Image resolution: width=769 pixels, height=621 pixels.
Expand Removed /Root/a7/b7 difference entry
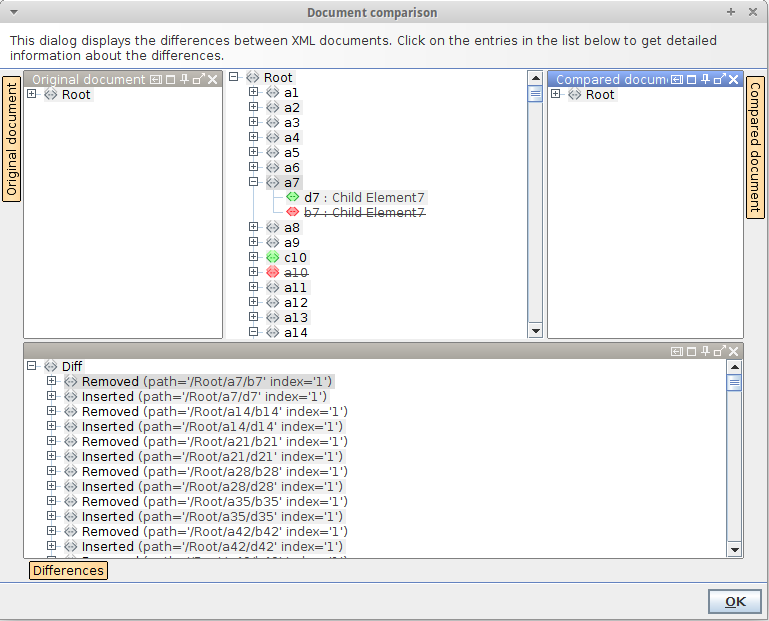51,381
